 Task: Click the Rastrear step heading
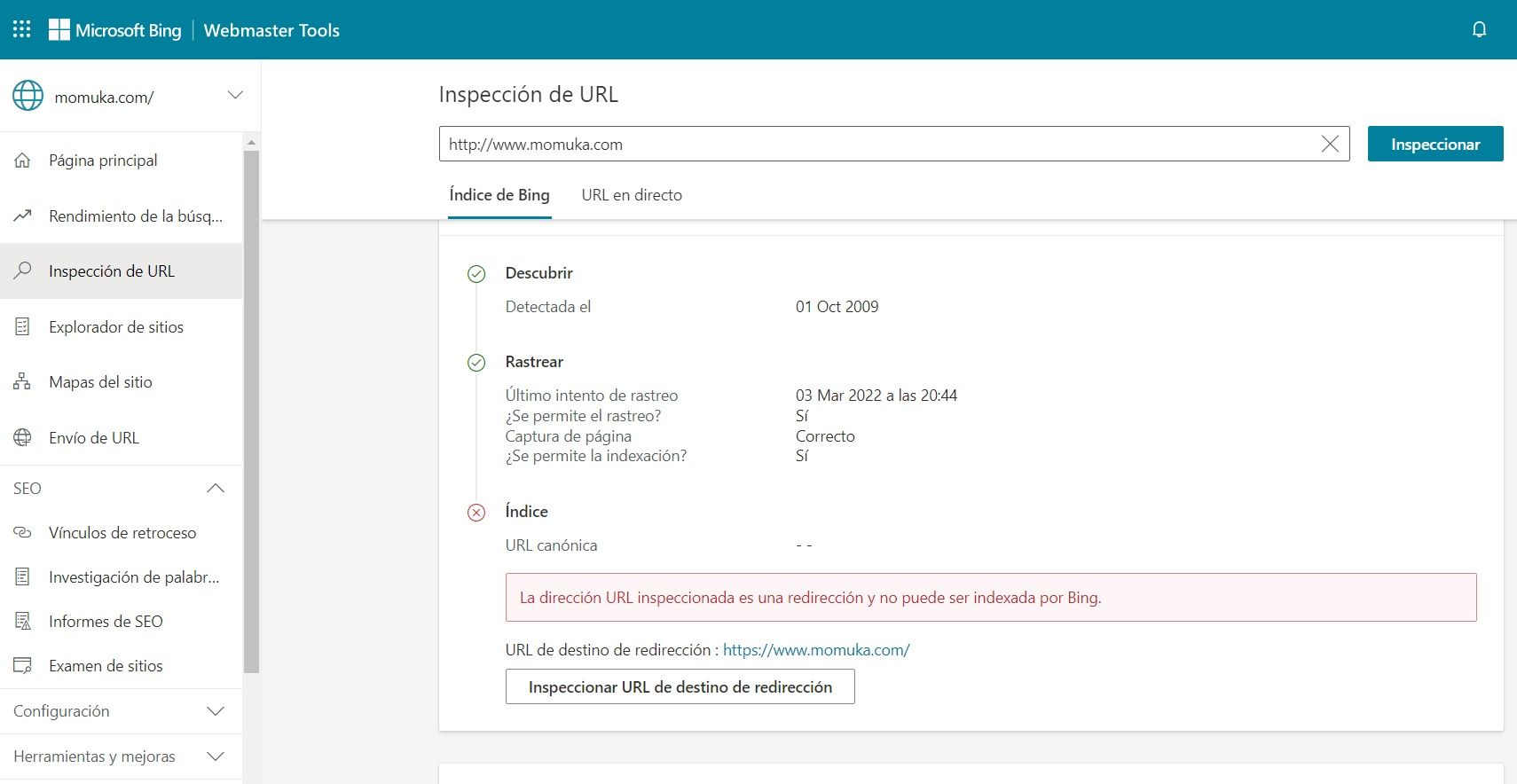point(534,362)
